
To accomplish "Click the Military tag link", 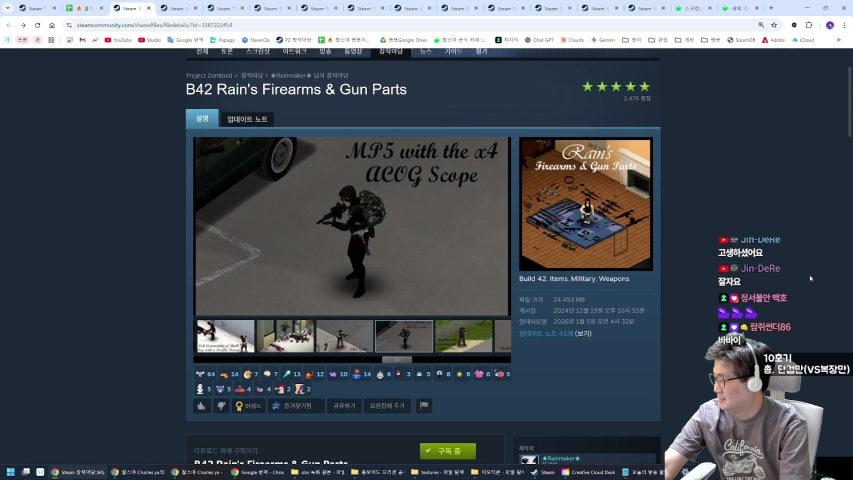I will tap(583, 279).
